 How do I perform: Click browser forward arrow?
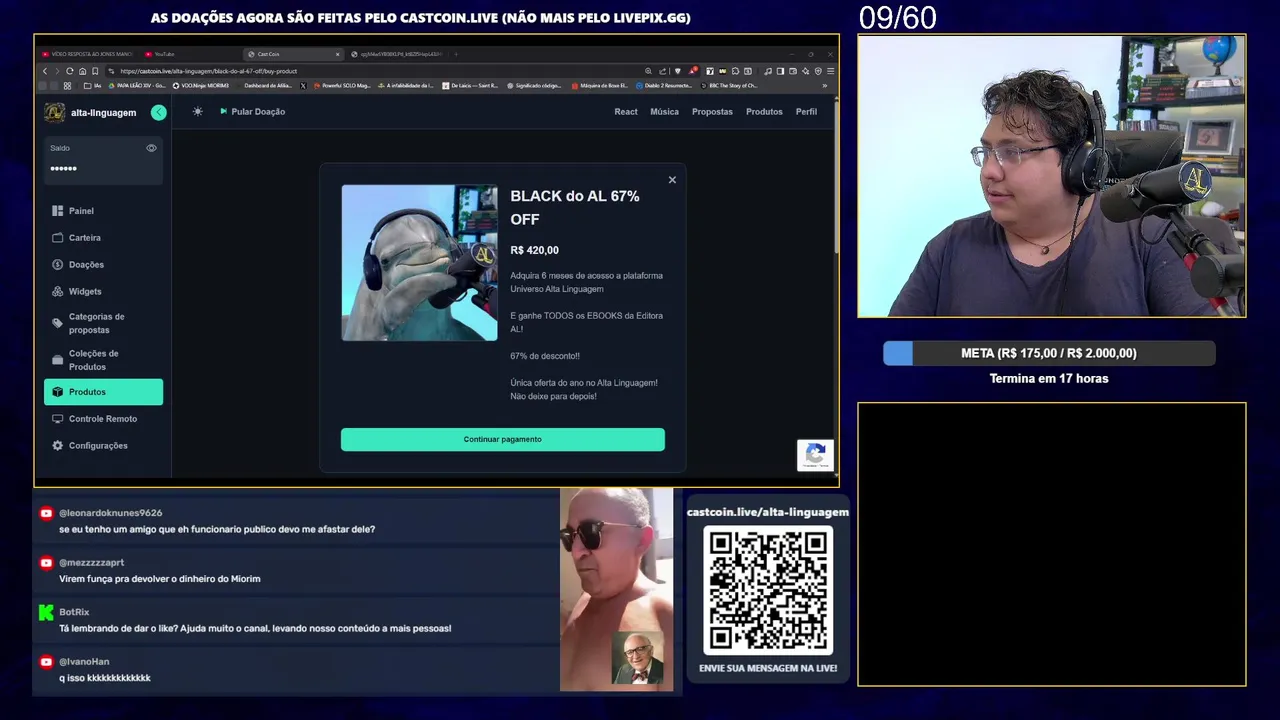tap(57, 71)
